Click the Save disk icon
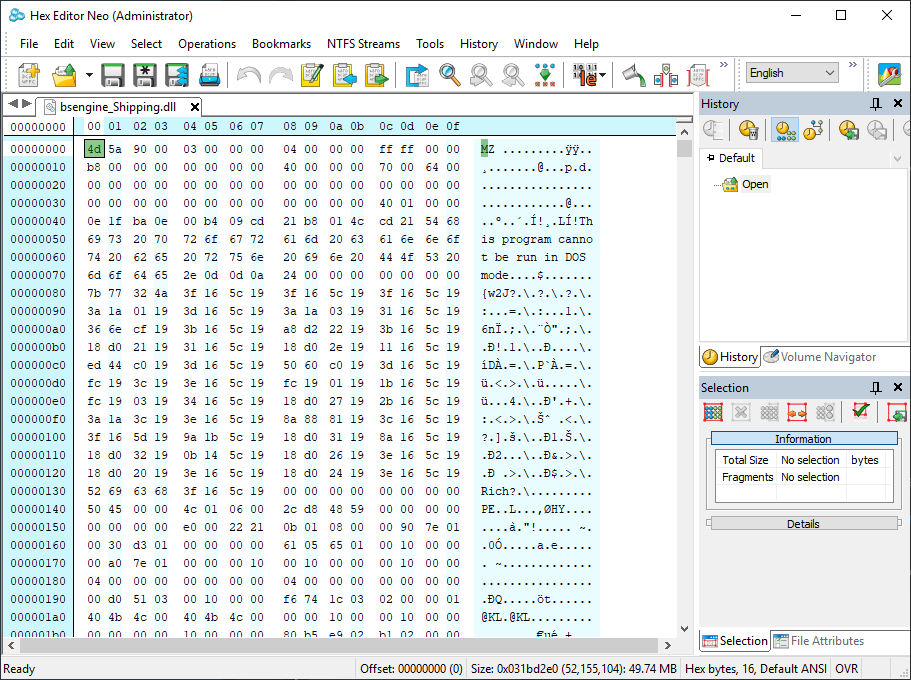Image resolution: width=911 pixels, height=680 pixels. point(113,74)
